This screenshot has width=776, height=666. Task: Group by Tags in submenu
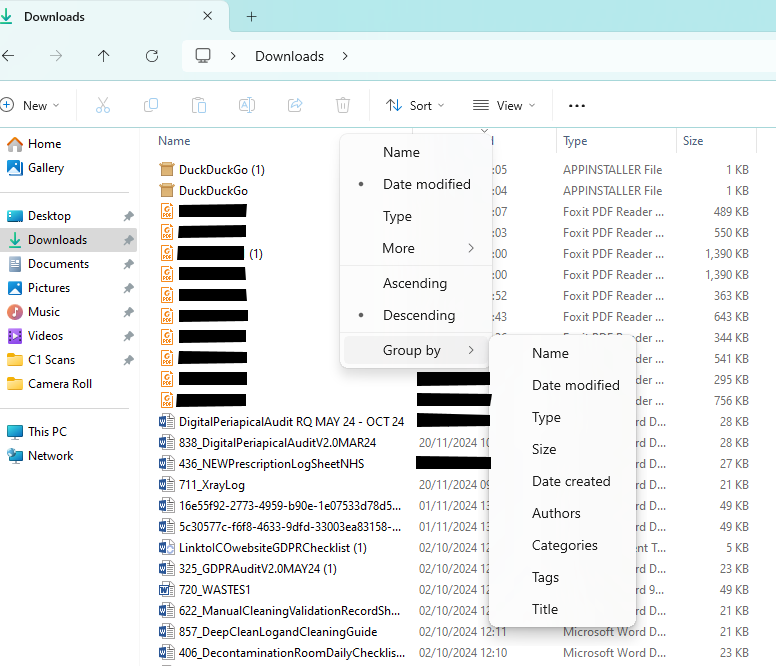tap(562, 577)
